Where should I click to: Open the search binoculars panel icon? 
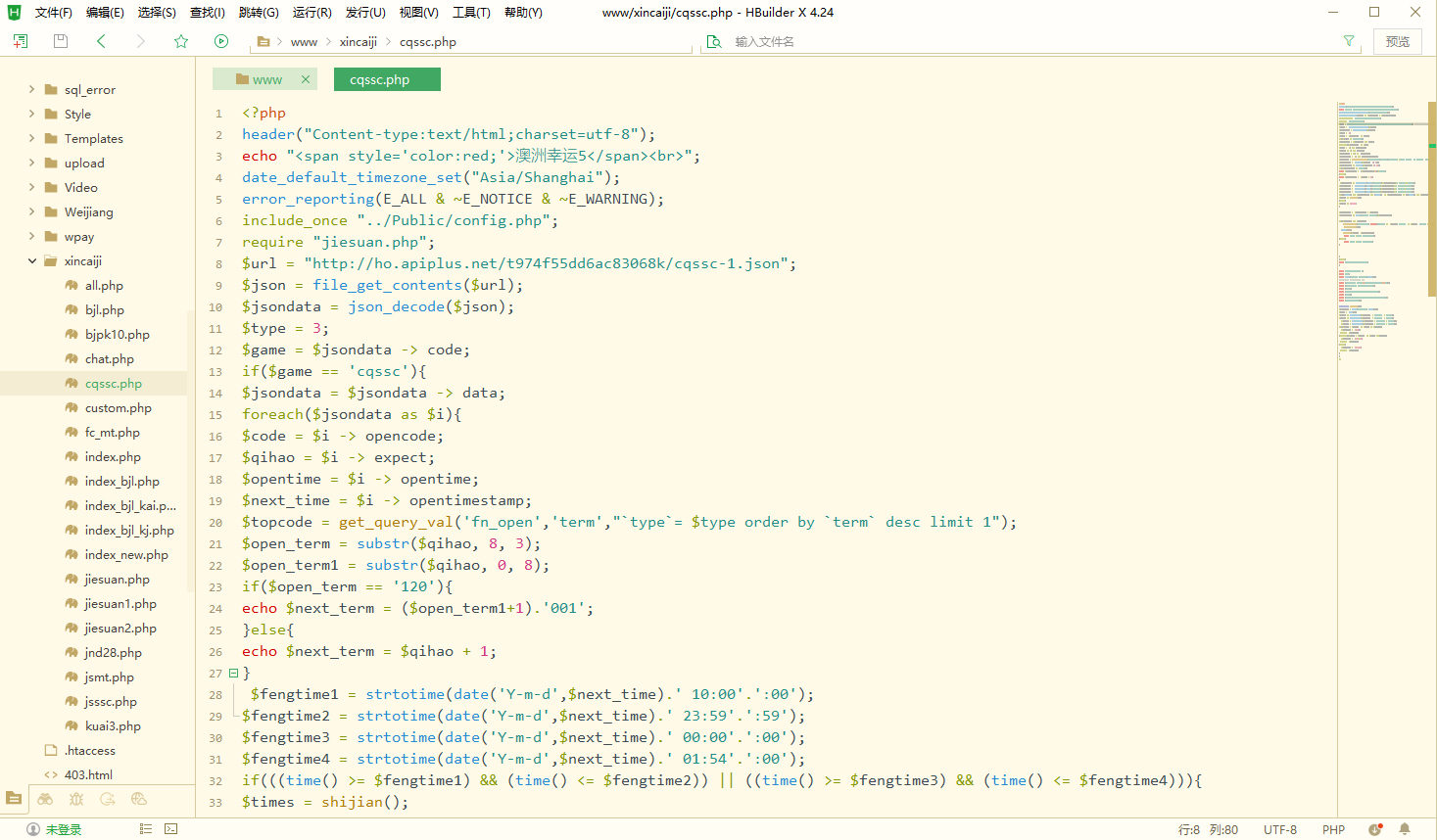coord(45,799)
